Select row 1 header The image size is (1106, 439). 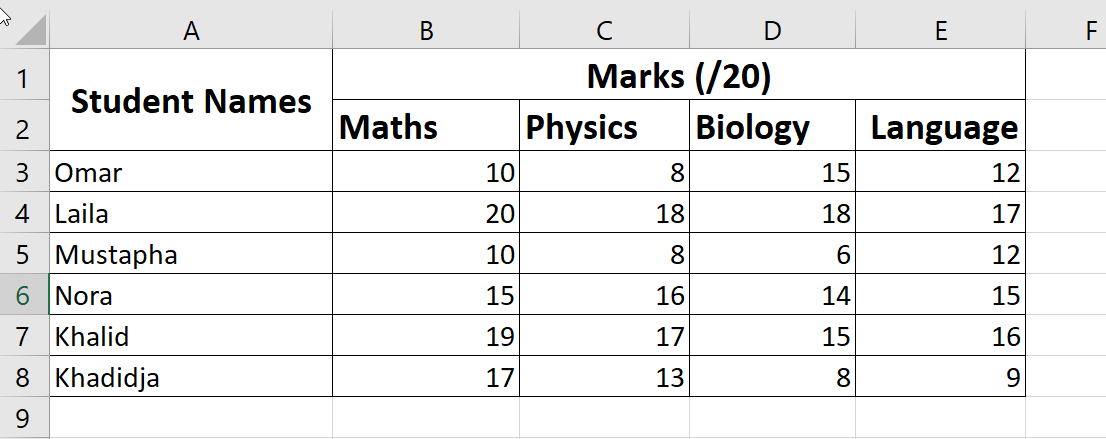(x=24, y=77)
